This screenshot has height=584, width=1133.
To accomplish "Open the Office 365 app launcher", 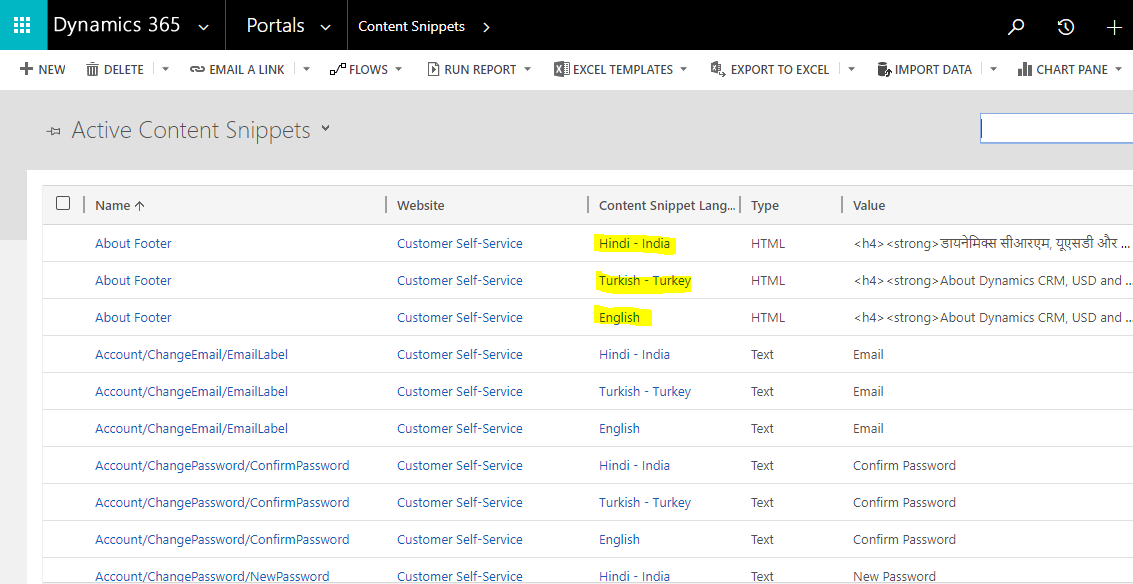I will coord(21,25).
